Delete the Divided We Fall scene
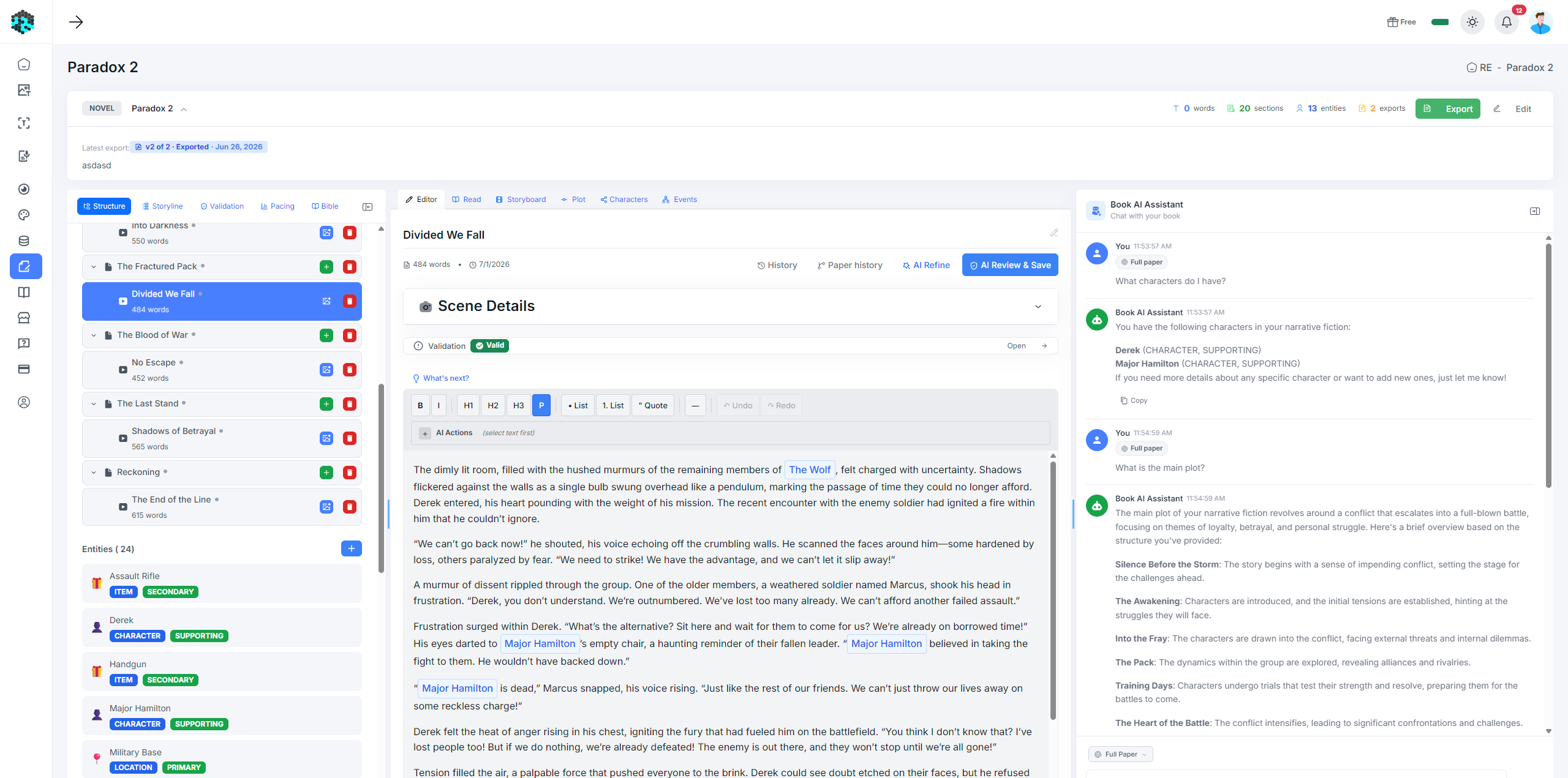Image resolution: width=1568 pixels, height=778 pixels. [x=350, y=301]
